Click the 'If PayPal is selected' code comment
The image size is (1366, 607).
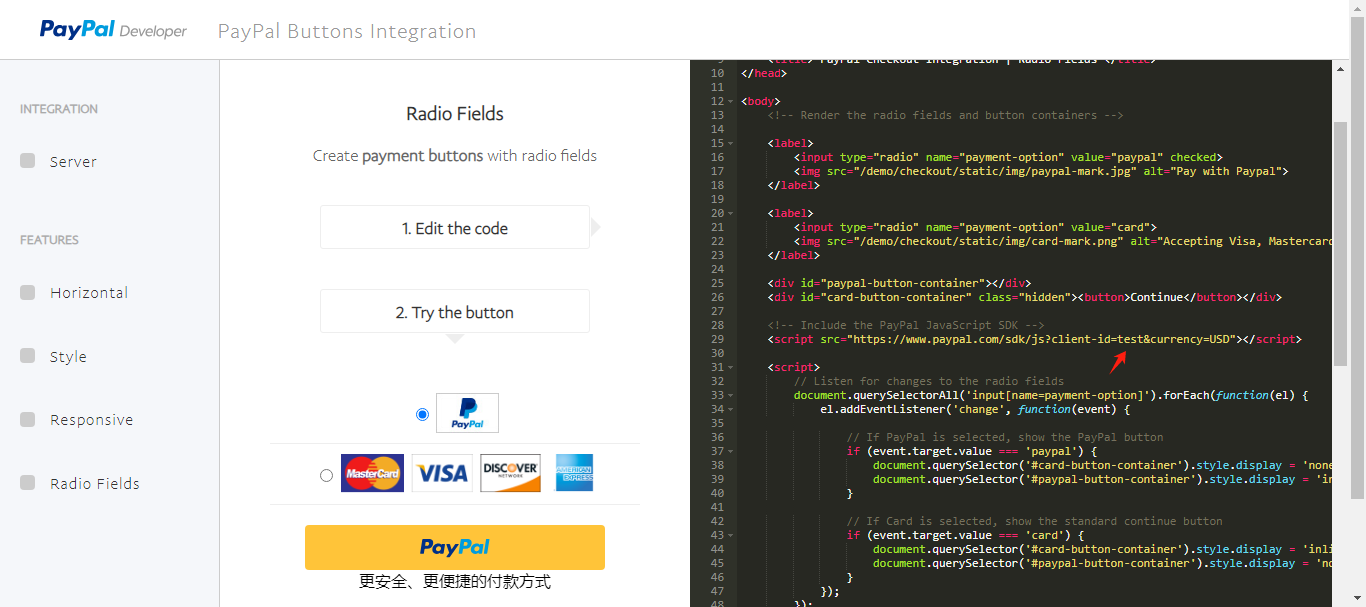[x=1005, y=437]
